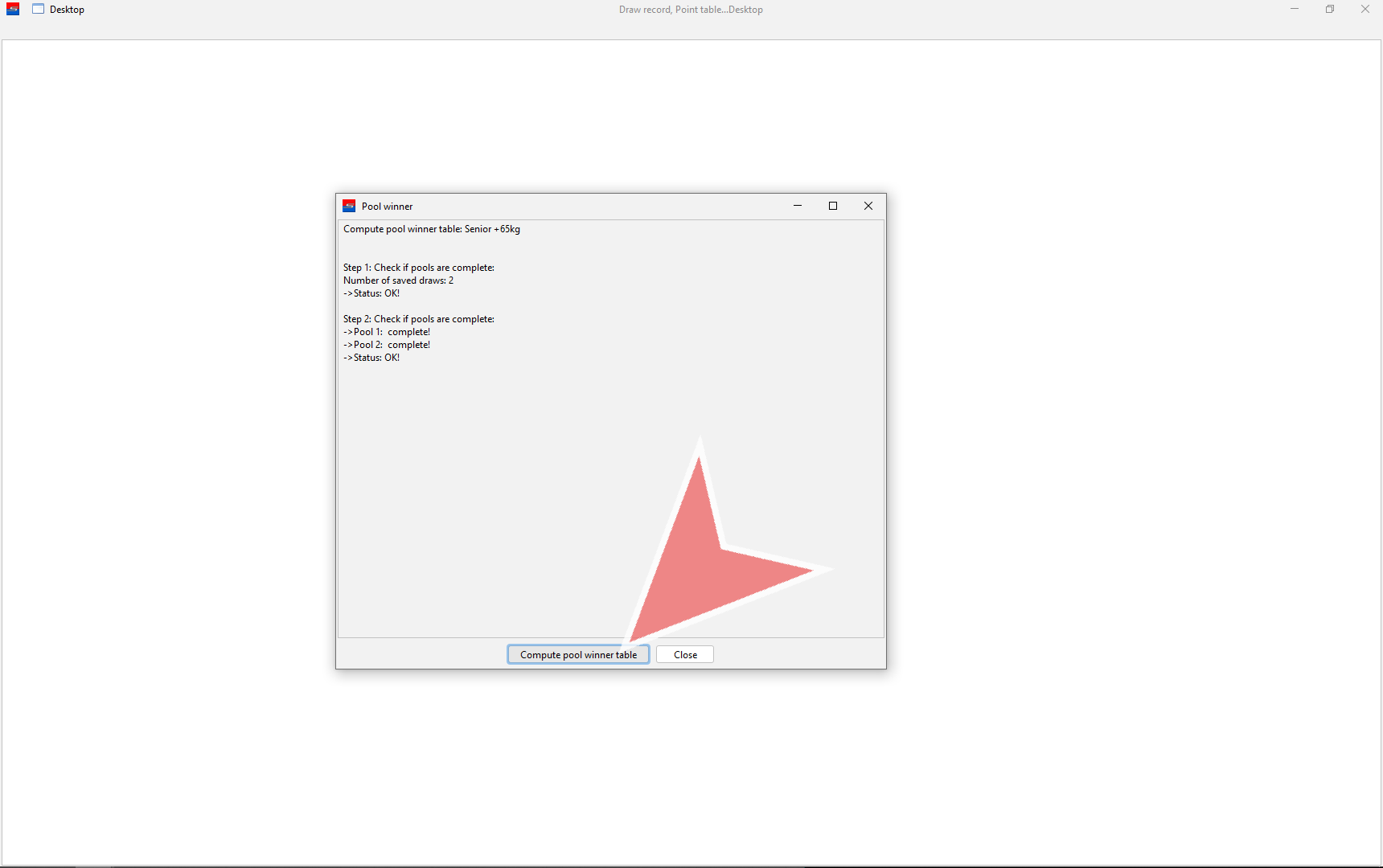Close the main application window
The width and height of the screenshot is (1383, 868).
click(1365, 10)
